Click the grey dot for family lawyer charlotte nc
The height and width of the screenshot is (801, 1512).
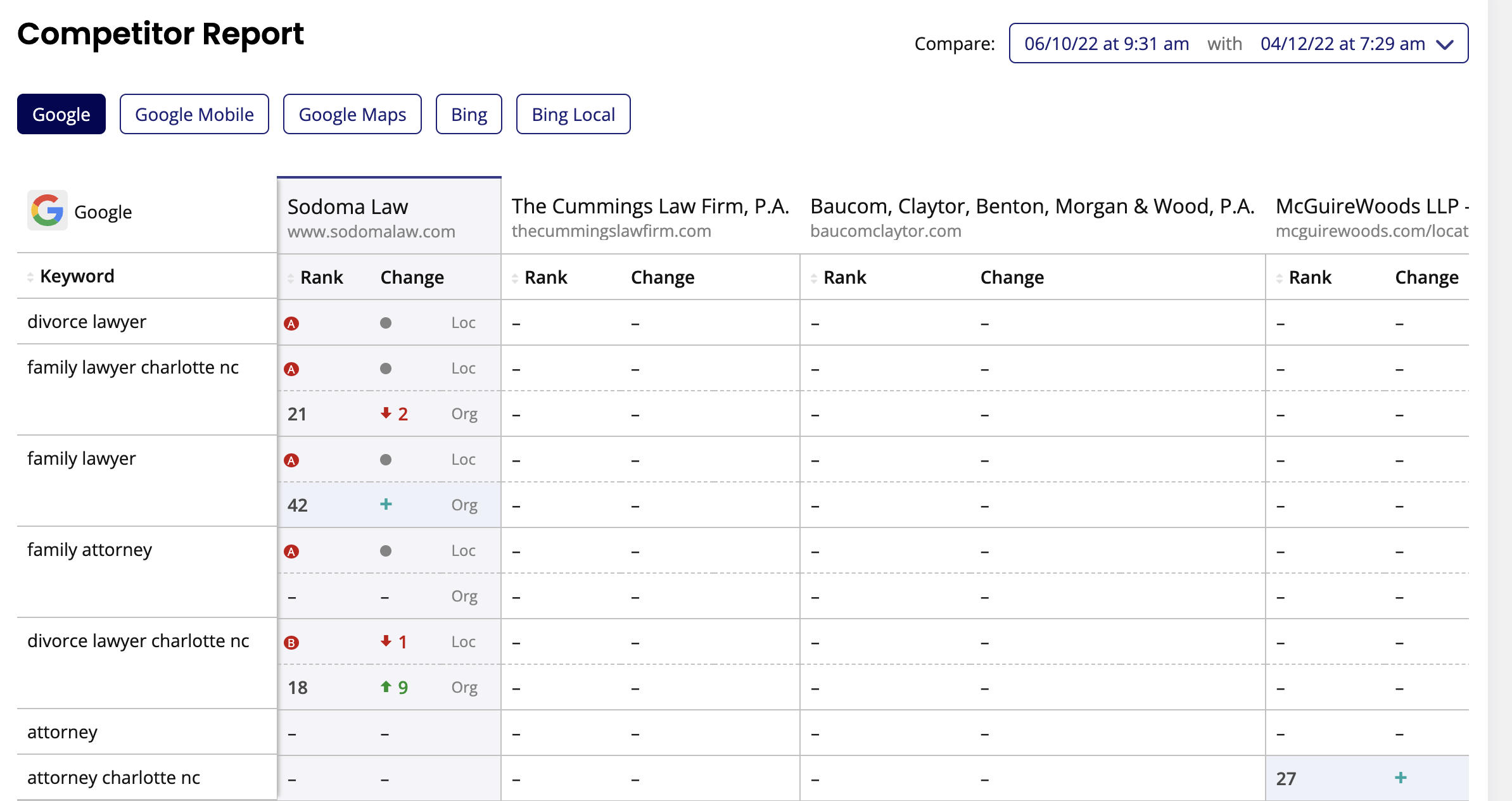pyautogui.click(x=386, y=369)
